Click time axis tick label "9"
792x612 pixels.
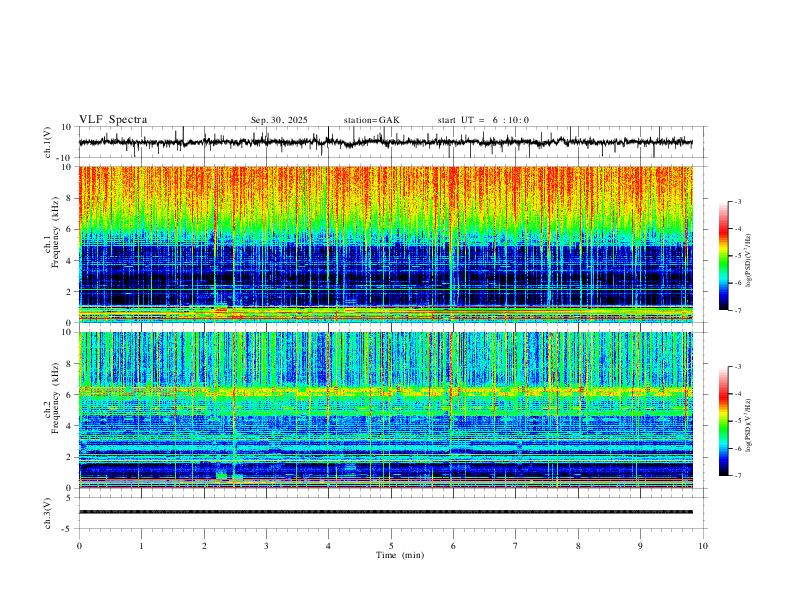(640, 546)
